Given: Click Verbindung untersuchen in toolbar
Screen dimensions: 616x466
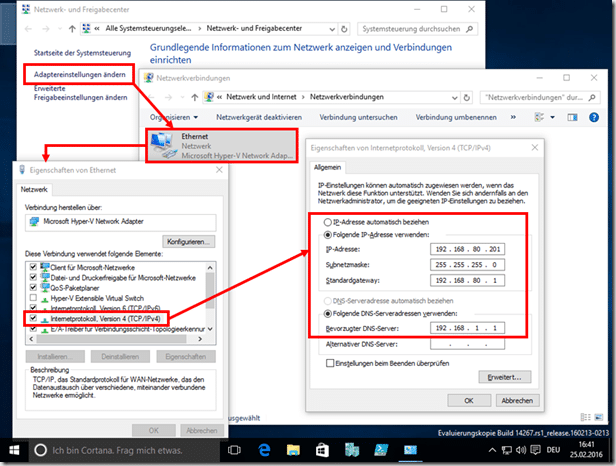Looking at the screenshot, I should (x=358, y=117).
